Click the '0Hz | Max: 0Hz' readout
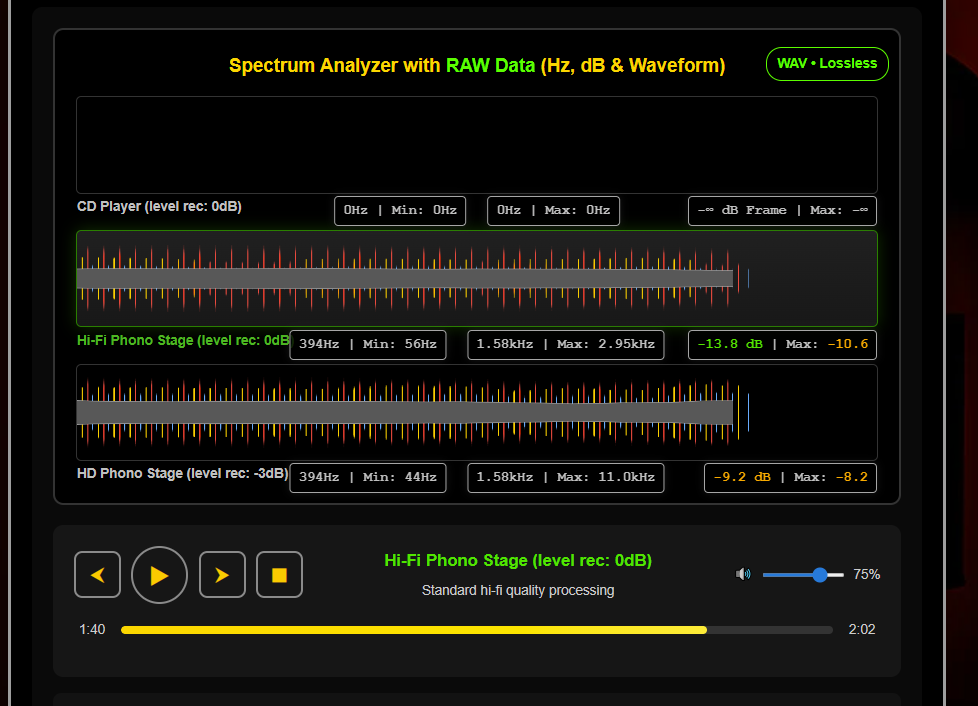Viewport: 978px width, 706px height. tap(553, 211)
